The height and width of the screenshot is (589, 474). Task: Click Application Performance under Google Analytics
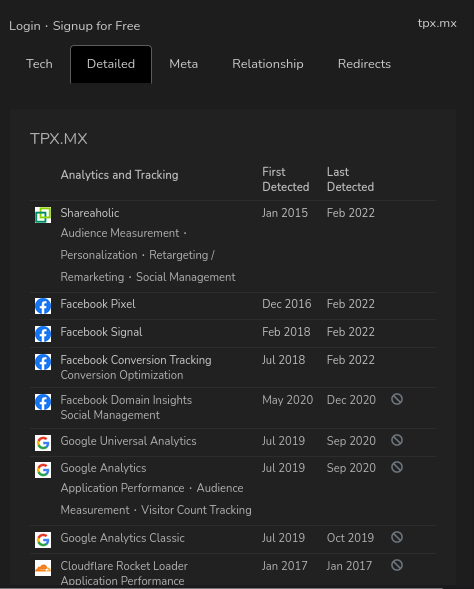pyautogui.click(x=122, y=488)
